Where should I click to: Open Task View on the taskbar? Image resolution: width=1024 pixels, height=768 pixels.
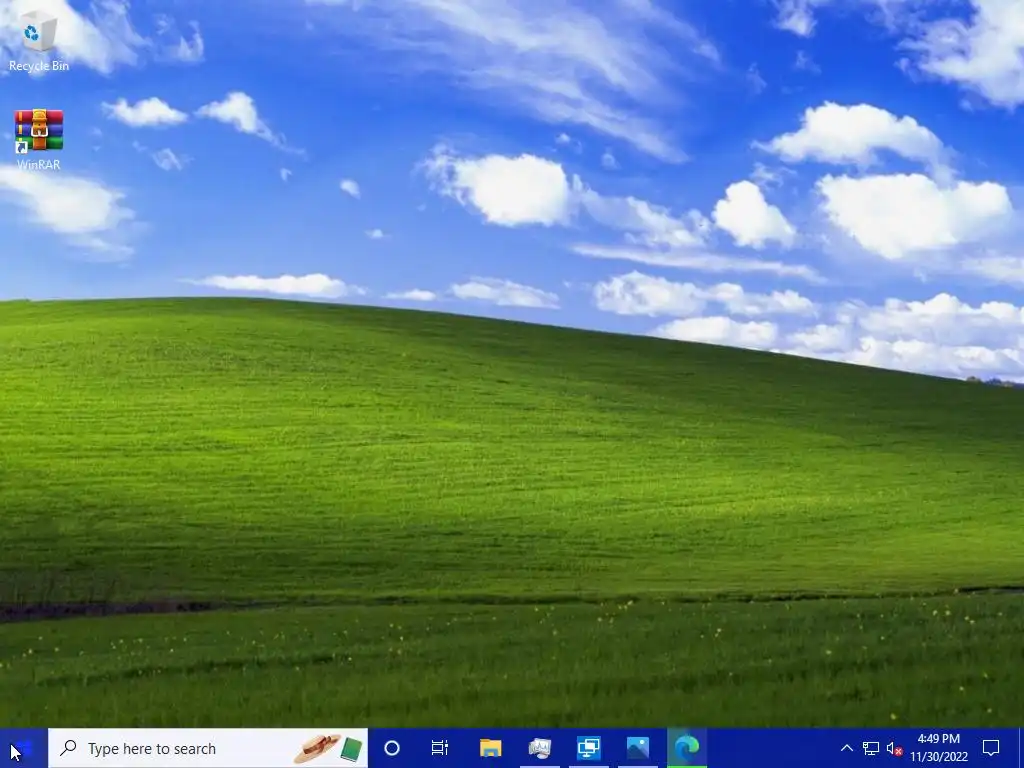(x=440, y=748)
